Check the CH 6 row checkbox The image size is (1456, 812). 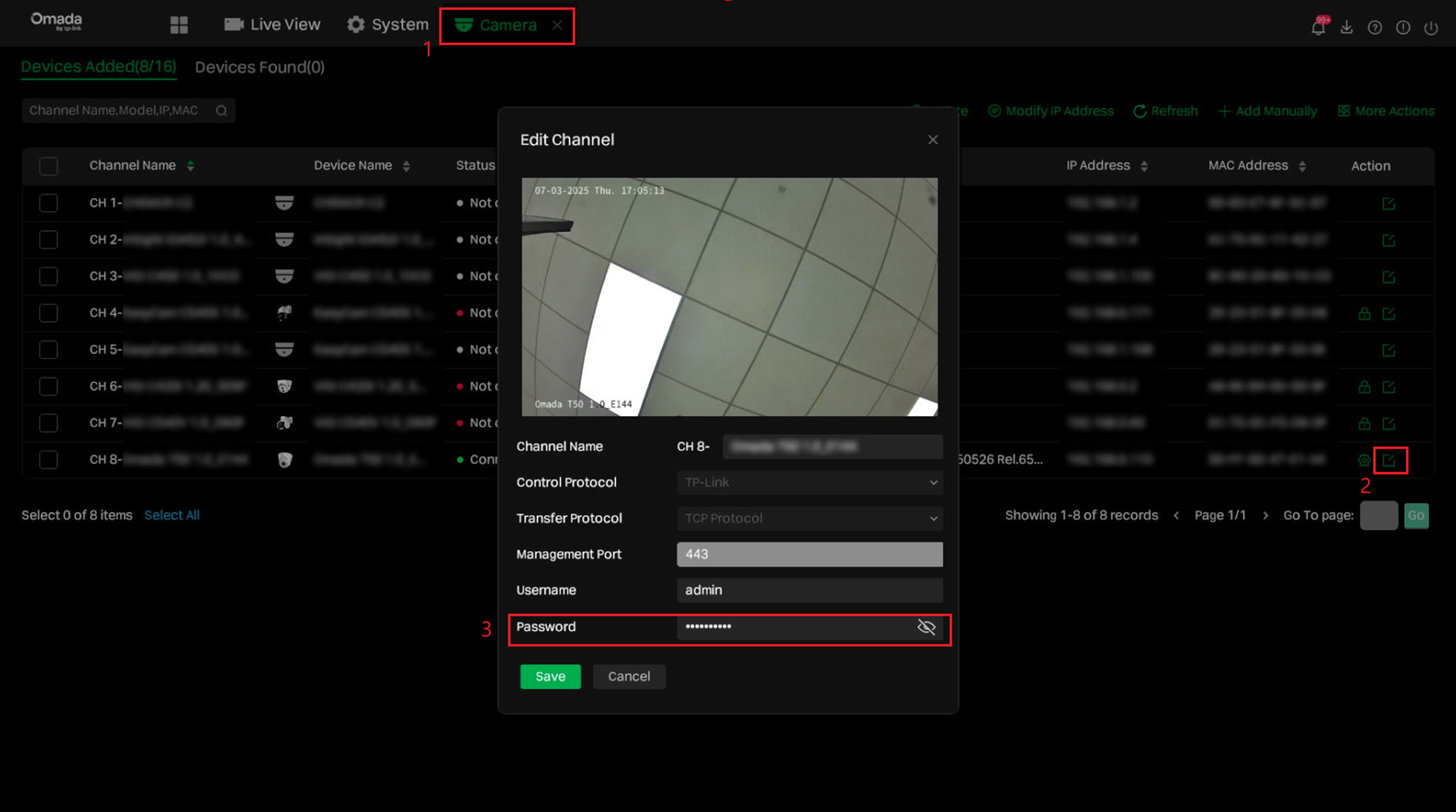(x=49, y=387)
